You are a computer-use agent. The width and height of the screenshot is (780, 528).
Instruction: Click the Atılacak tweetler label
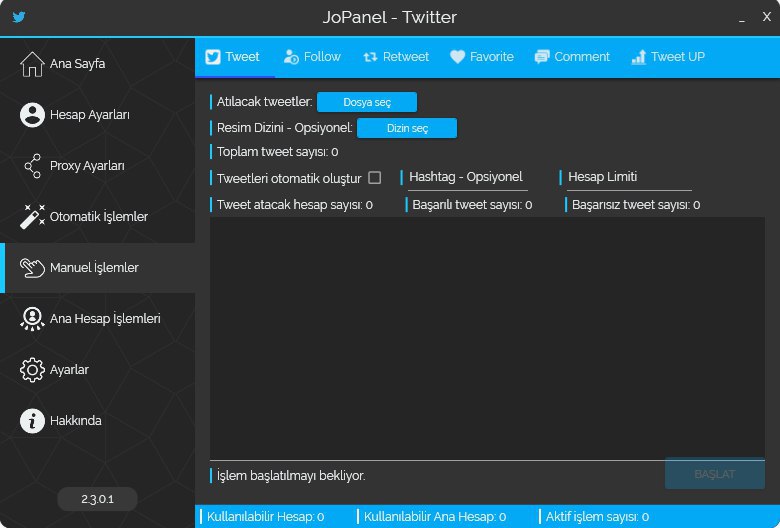pos(265,102)
